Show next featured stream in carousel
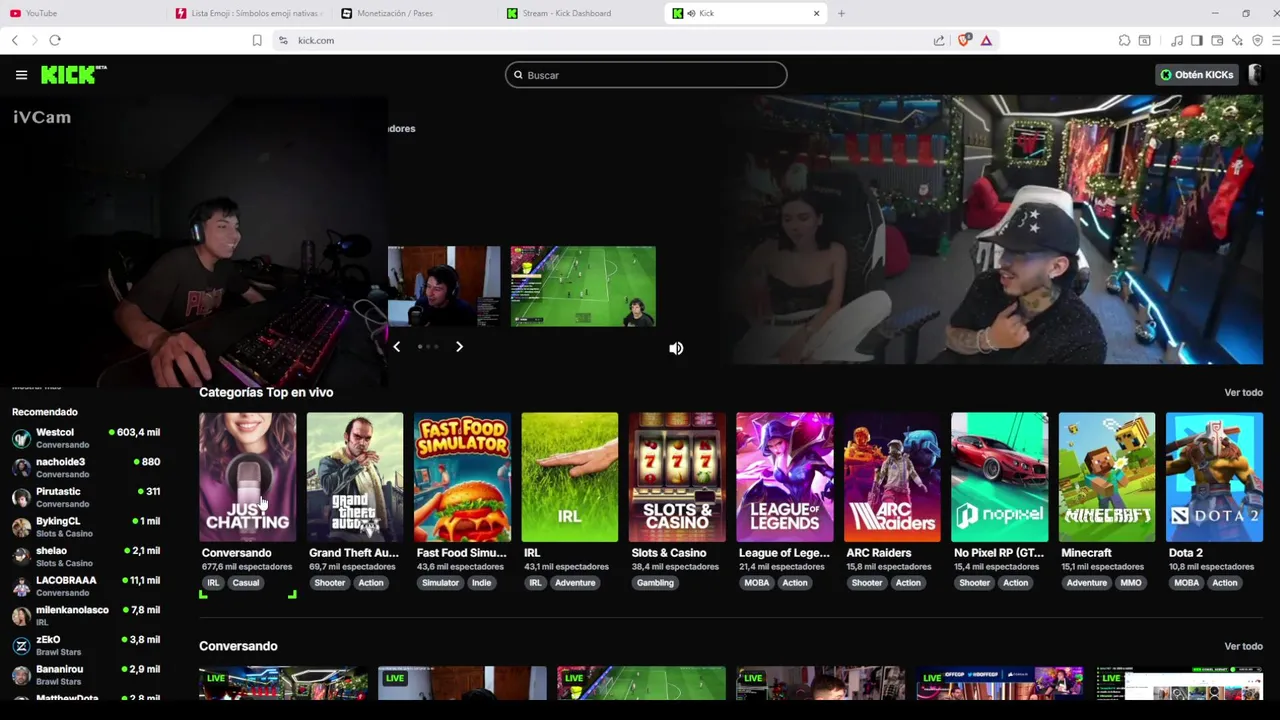 coord(459,346)
